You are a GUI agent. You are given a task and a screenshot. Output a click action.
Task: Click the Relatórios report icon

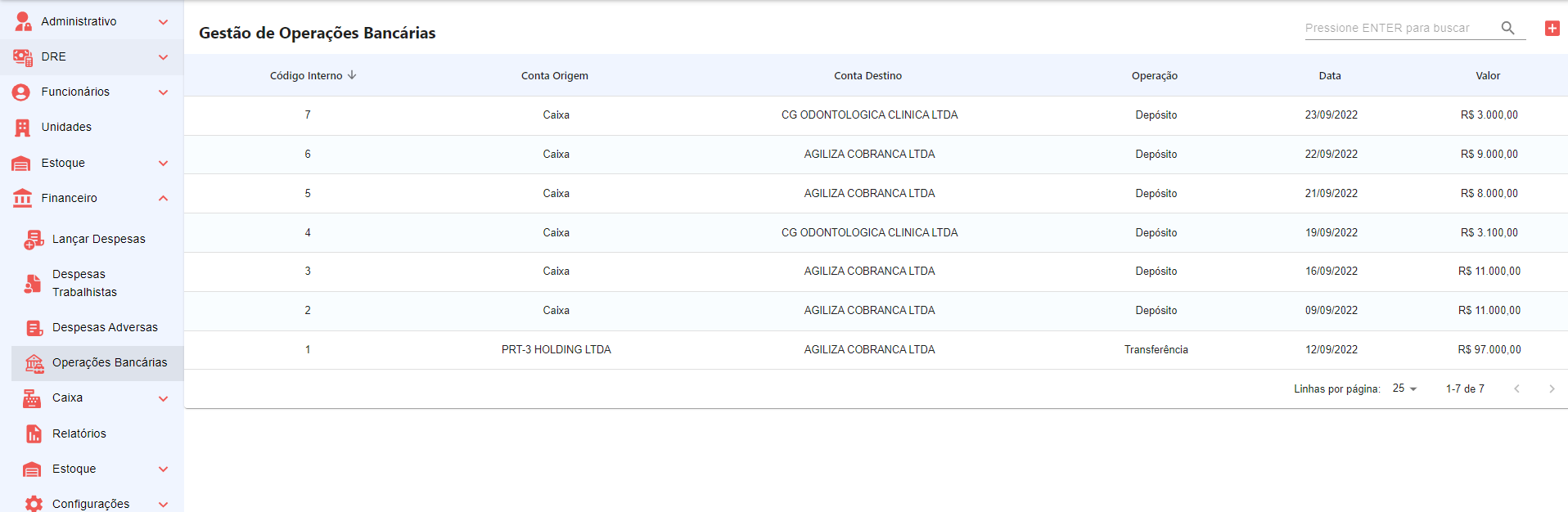(x=34, y=433)
